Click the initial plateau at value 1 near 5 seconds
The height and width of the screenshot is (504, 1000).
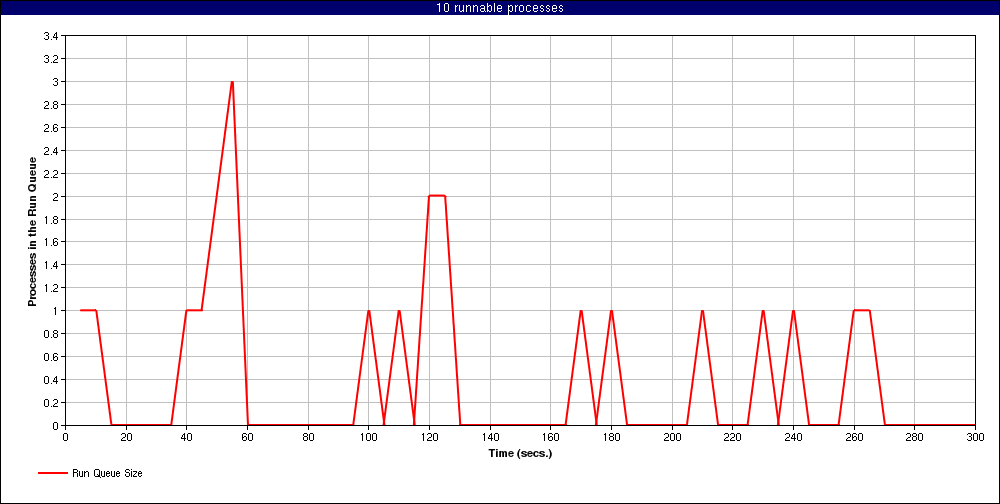point(88,311)
